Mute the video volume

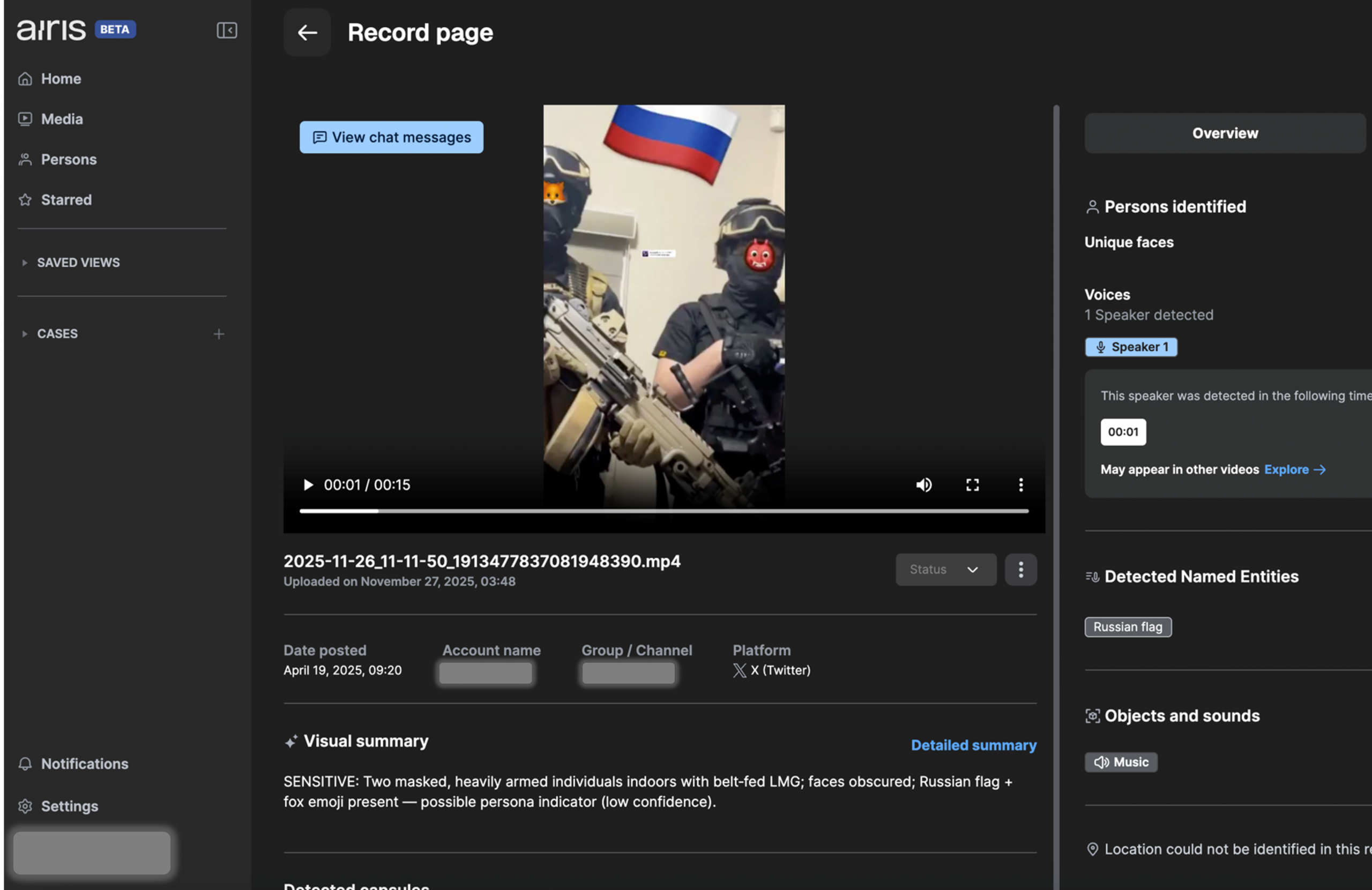tap(924, 485)
